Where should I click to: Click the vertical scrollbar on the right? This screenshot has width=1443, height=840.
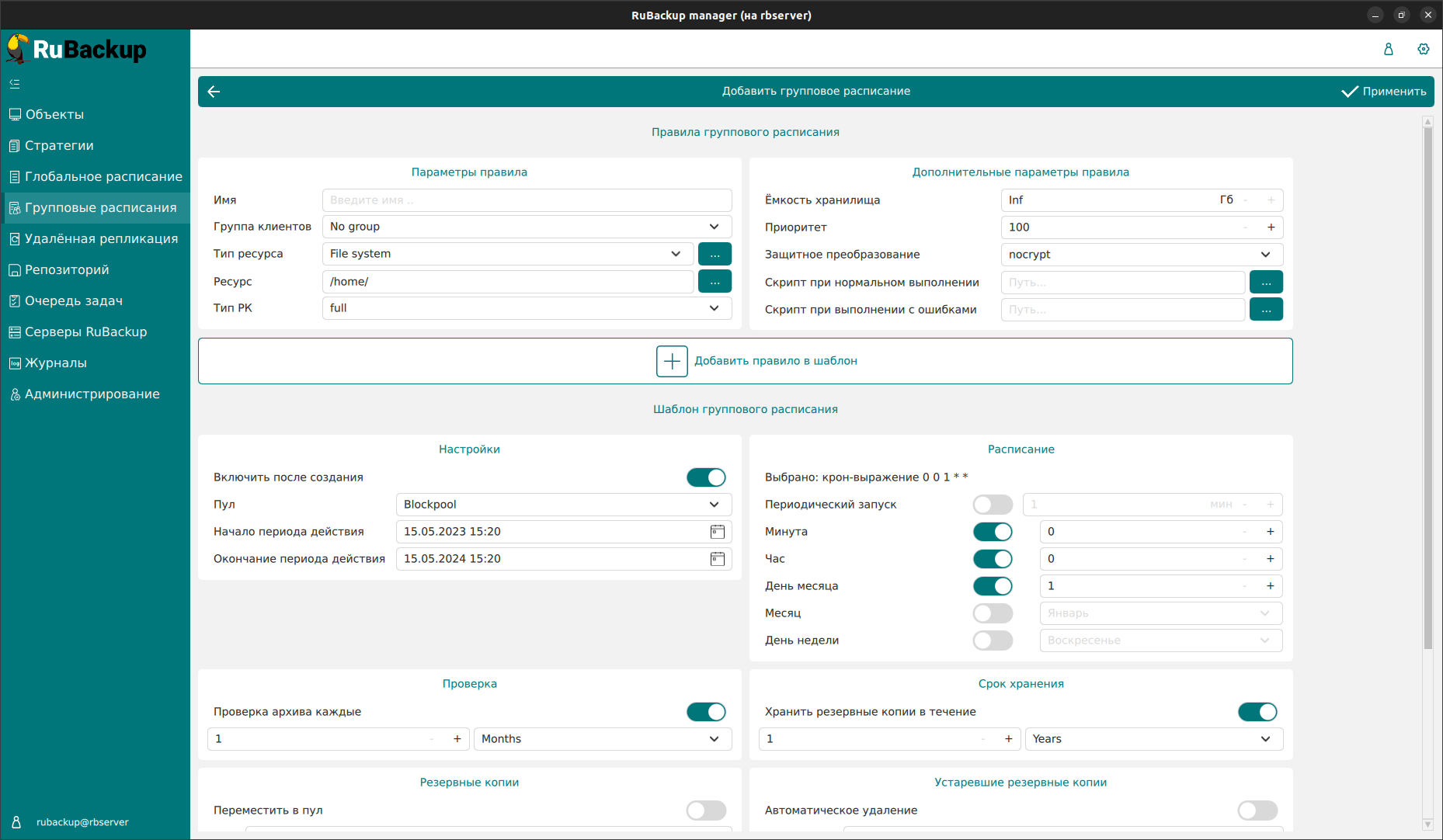(x=1427, y=388)
